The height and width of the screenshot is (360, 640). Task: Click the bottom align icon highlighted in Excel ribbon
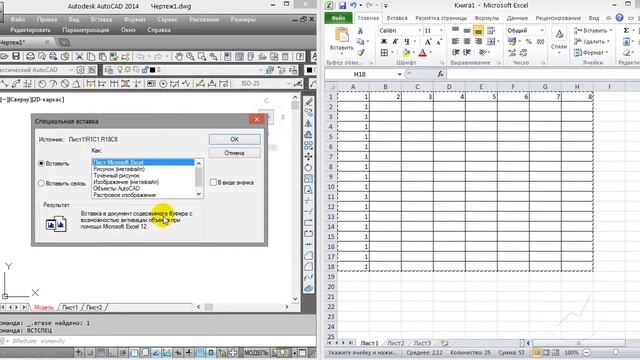pyautogui.click(x=478, y=31)
